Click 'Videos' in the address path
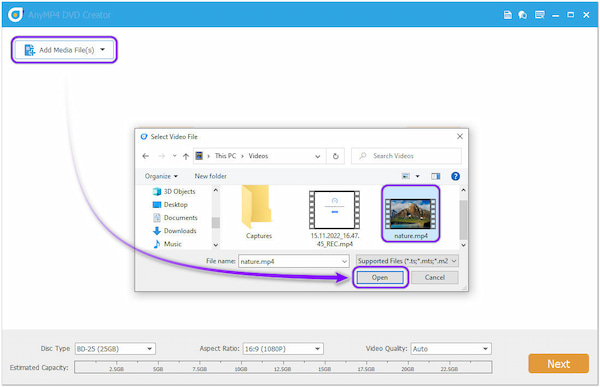The image size is (600, 387). pos(258,156)
